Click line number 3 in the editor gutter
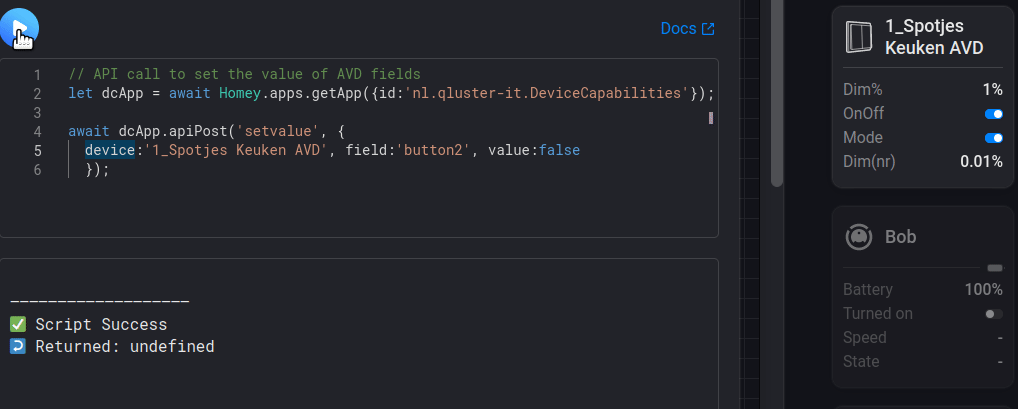This screenshot has height=409, width=1018. tap(38, 112)
